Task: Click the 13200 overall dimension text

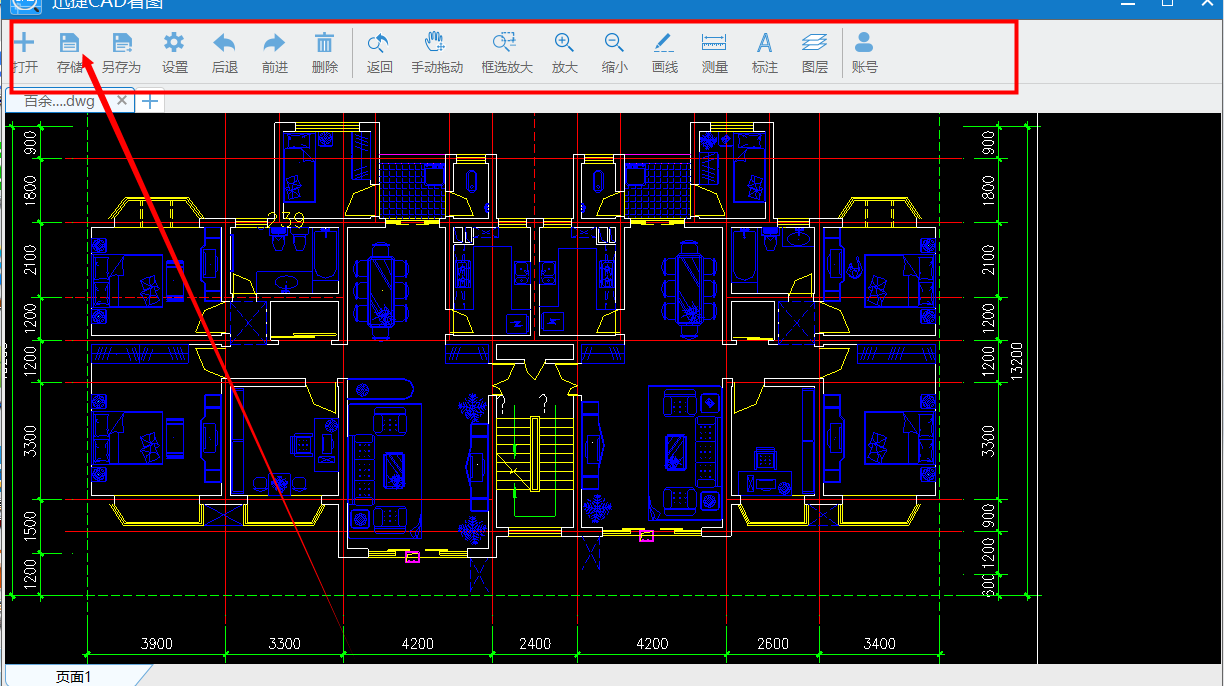Action: pyautogui.click(x=1017, y=362)
